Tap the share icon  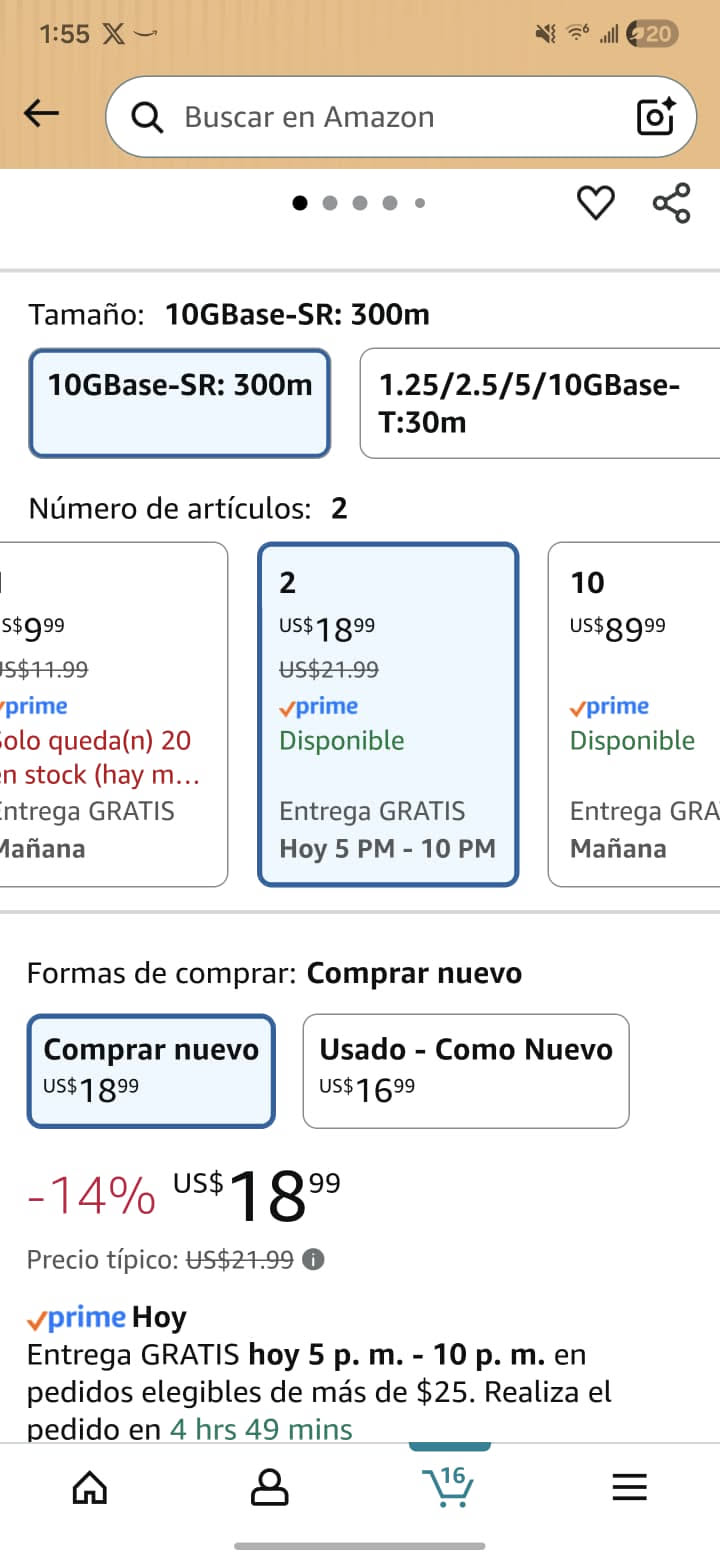tap(671, 203)
